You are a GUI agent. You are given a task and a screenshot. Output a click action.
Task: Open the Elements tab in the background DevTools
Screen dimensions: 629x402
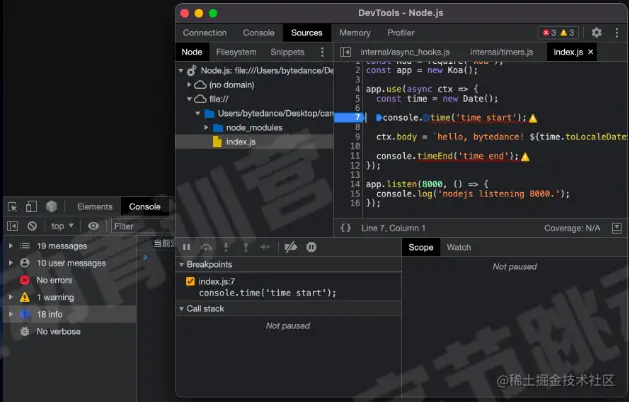(x=95, y=207)
